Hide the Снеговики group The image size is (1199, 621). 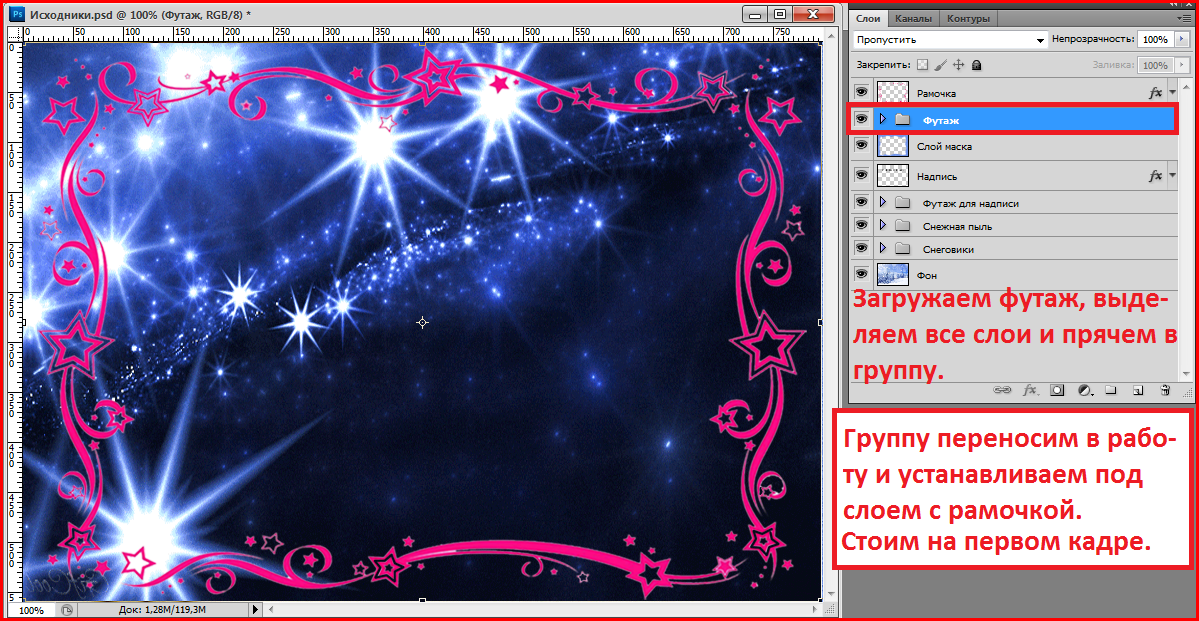pyautogui.click(x=862, y=248)
